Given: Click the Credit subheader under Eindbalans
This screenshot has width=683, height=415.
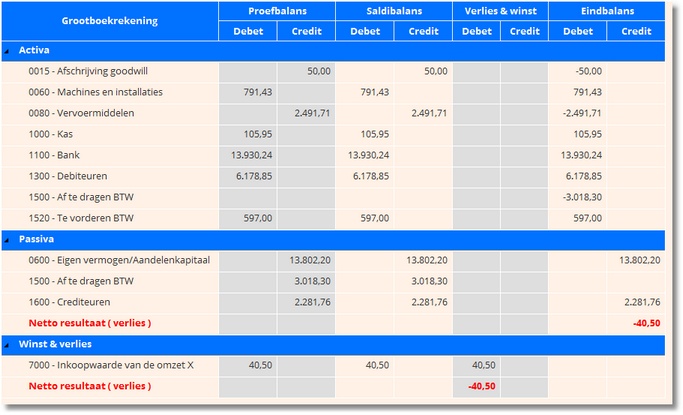Looking at the screenshot, I should pos(636,32).
